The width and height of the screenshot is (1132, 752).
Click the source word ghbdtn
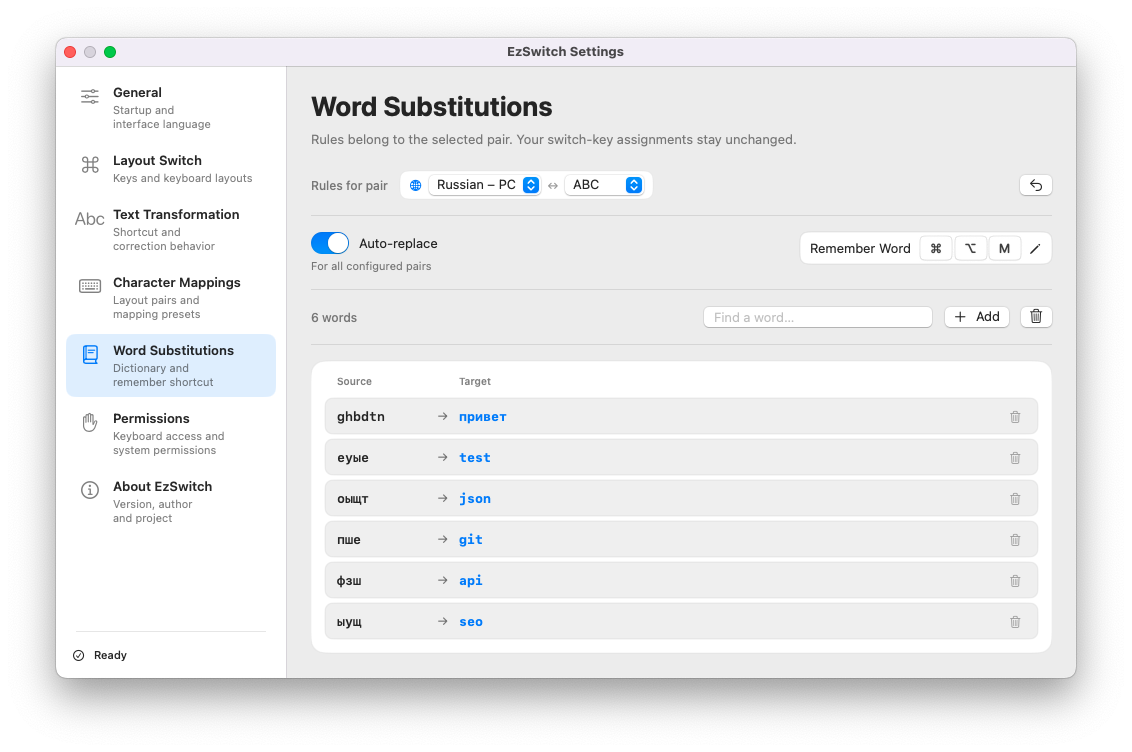coord(361,417)
